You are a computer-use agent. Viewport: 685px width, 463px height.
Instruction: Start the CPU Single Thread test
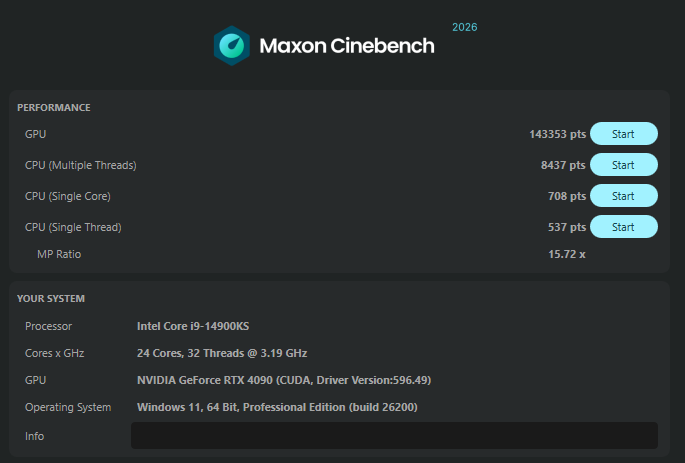(623, 227)
